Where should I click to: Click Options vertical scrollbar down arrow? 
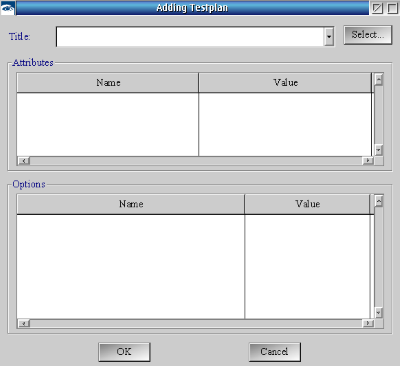(x=378, y=313)
